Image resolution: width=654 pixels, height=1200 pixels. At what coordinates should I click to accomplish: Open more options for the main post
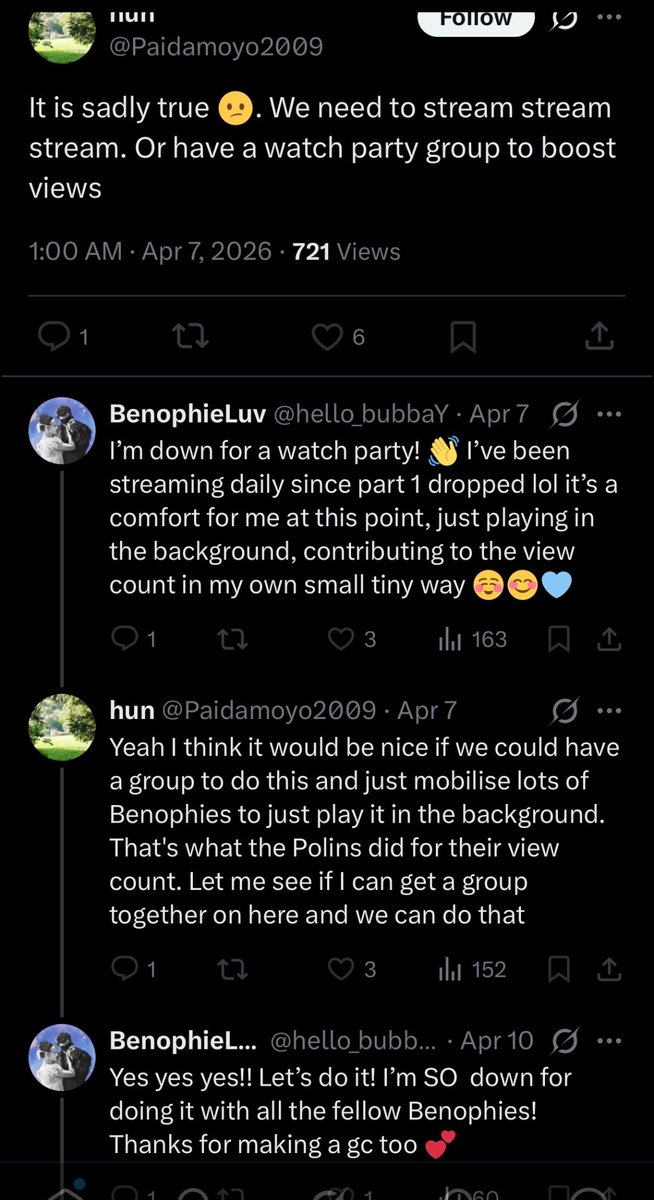point(608,17)
